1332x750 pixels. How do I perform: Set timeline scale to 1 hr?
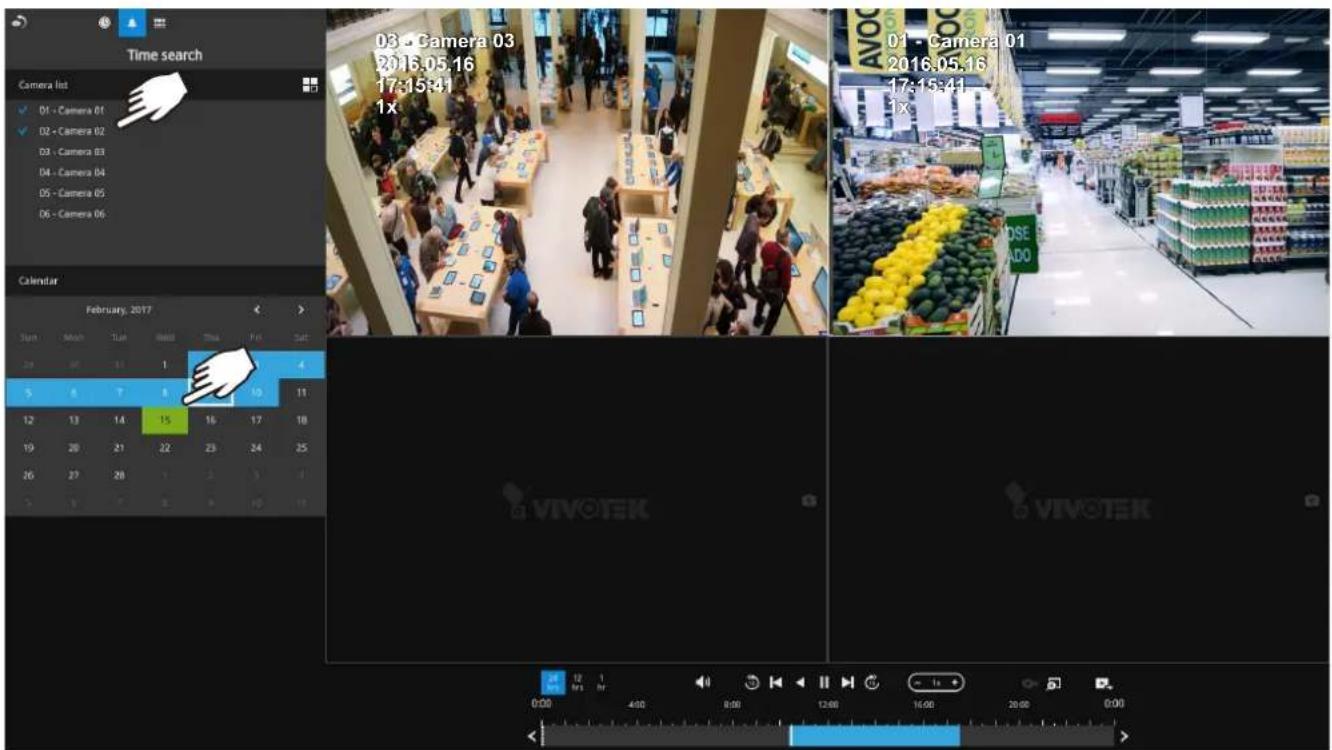pyautogui.click(x=602, y=682)
